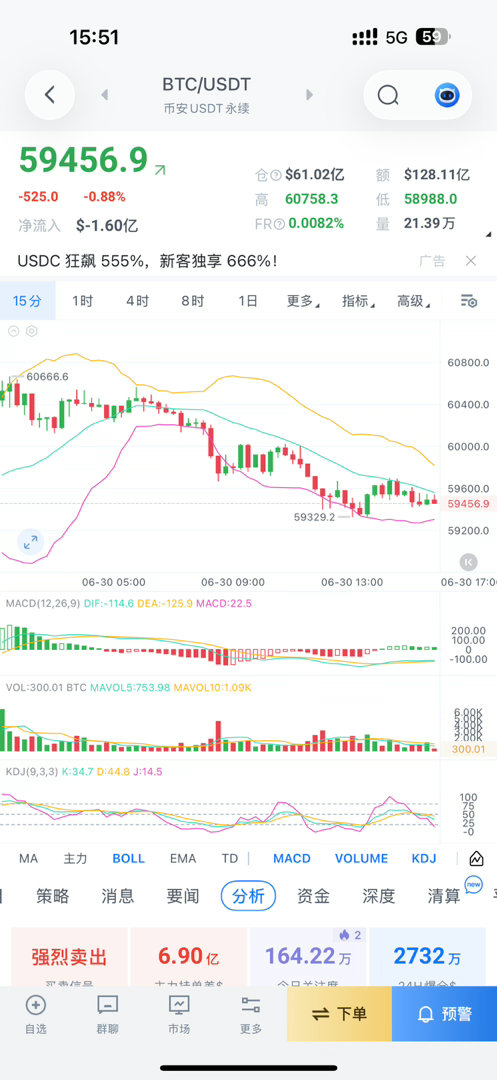The height and width of the screenshot is (1080, 497).
Task: Toggle the BOLL indicator
Action: [129, 858]
